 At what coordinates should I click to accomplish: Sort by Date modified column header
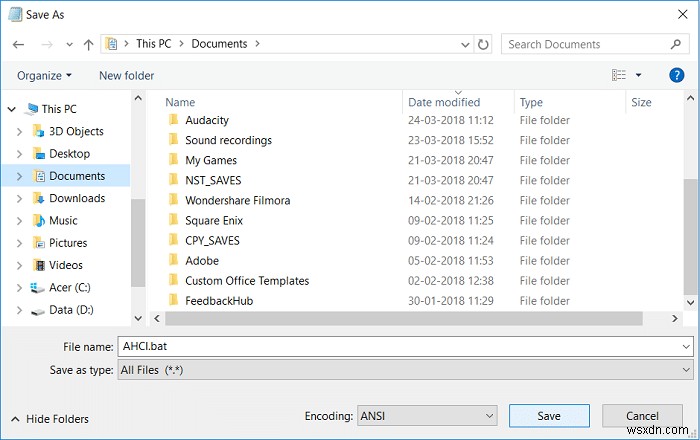pos(444,102)
